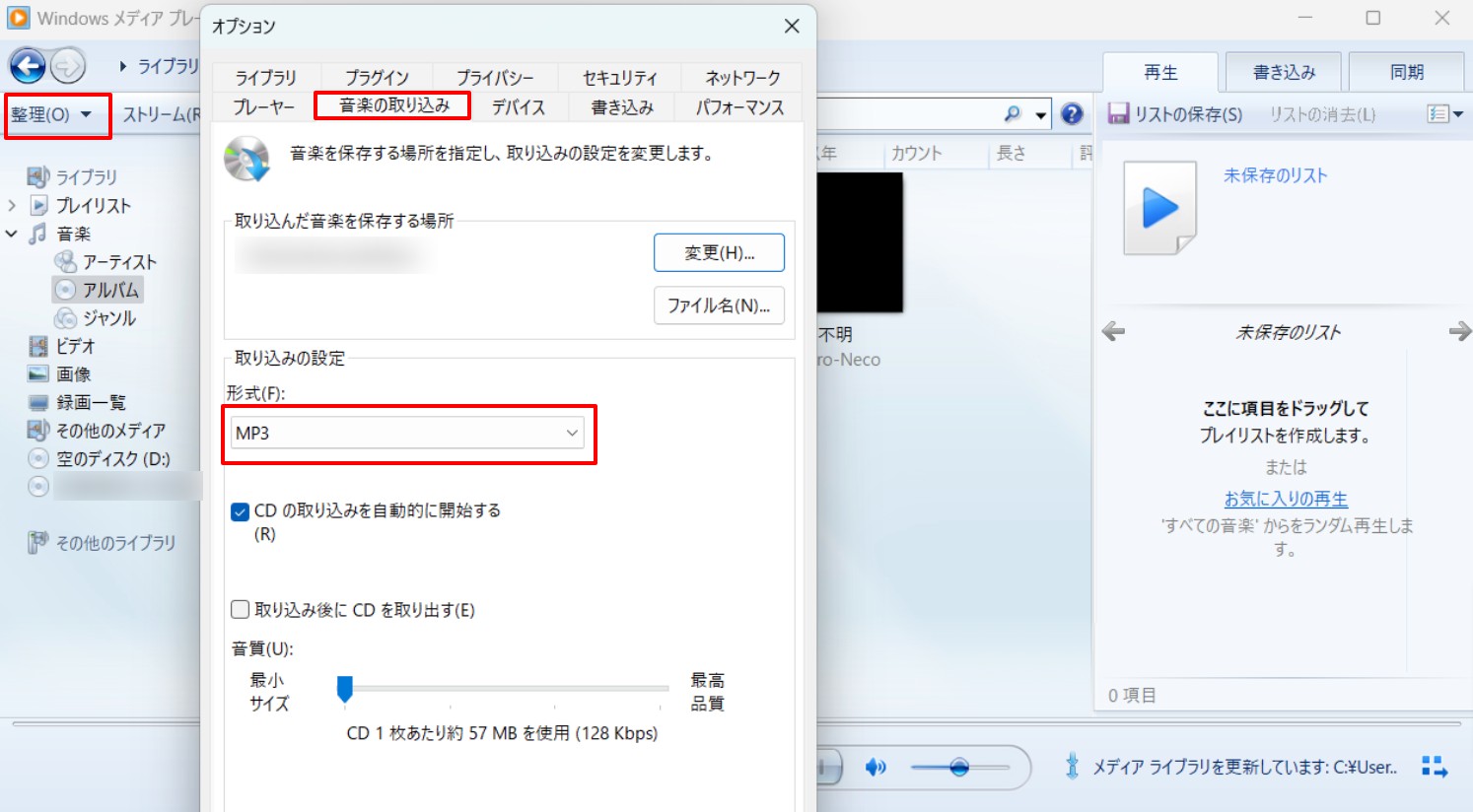
Task: Select 音楽 in the navigation tree
Action: 74,234
